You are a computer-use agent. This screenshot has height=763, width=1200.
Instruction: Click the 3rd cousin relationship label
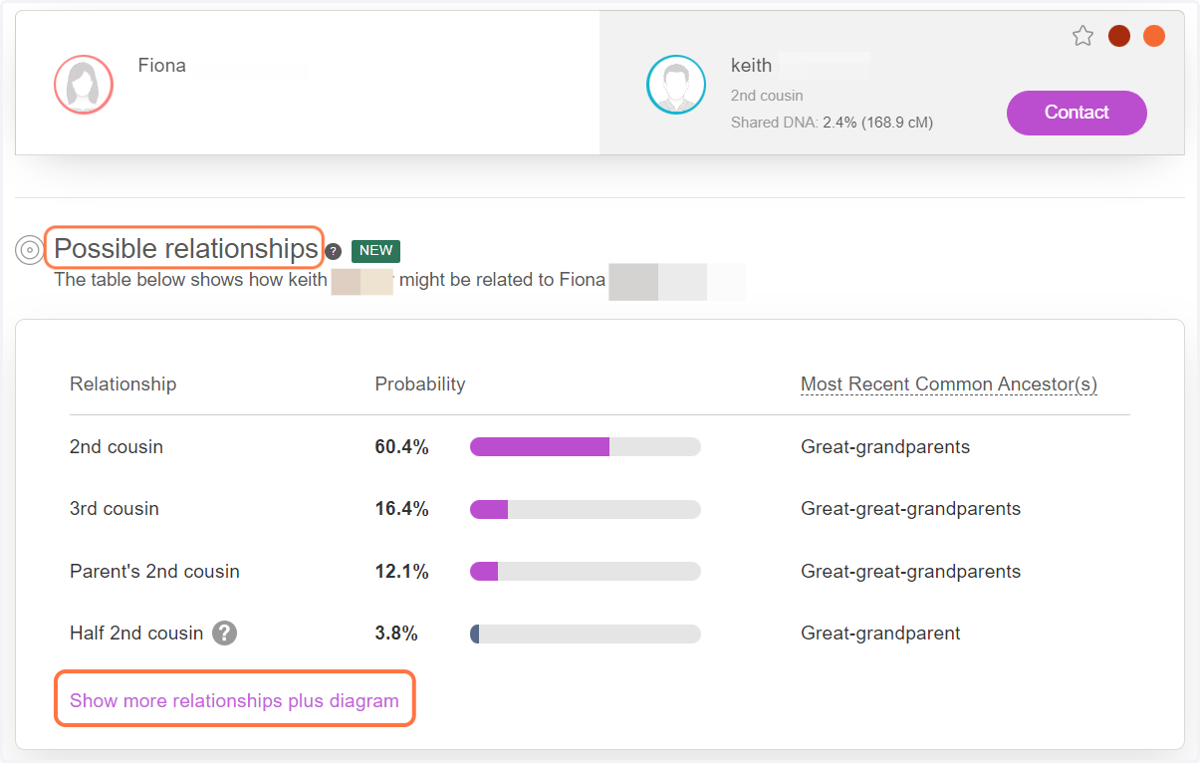pos(114,509)
